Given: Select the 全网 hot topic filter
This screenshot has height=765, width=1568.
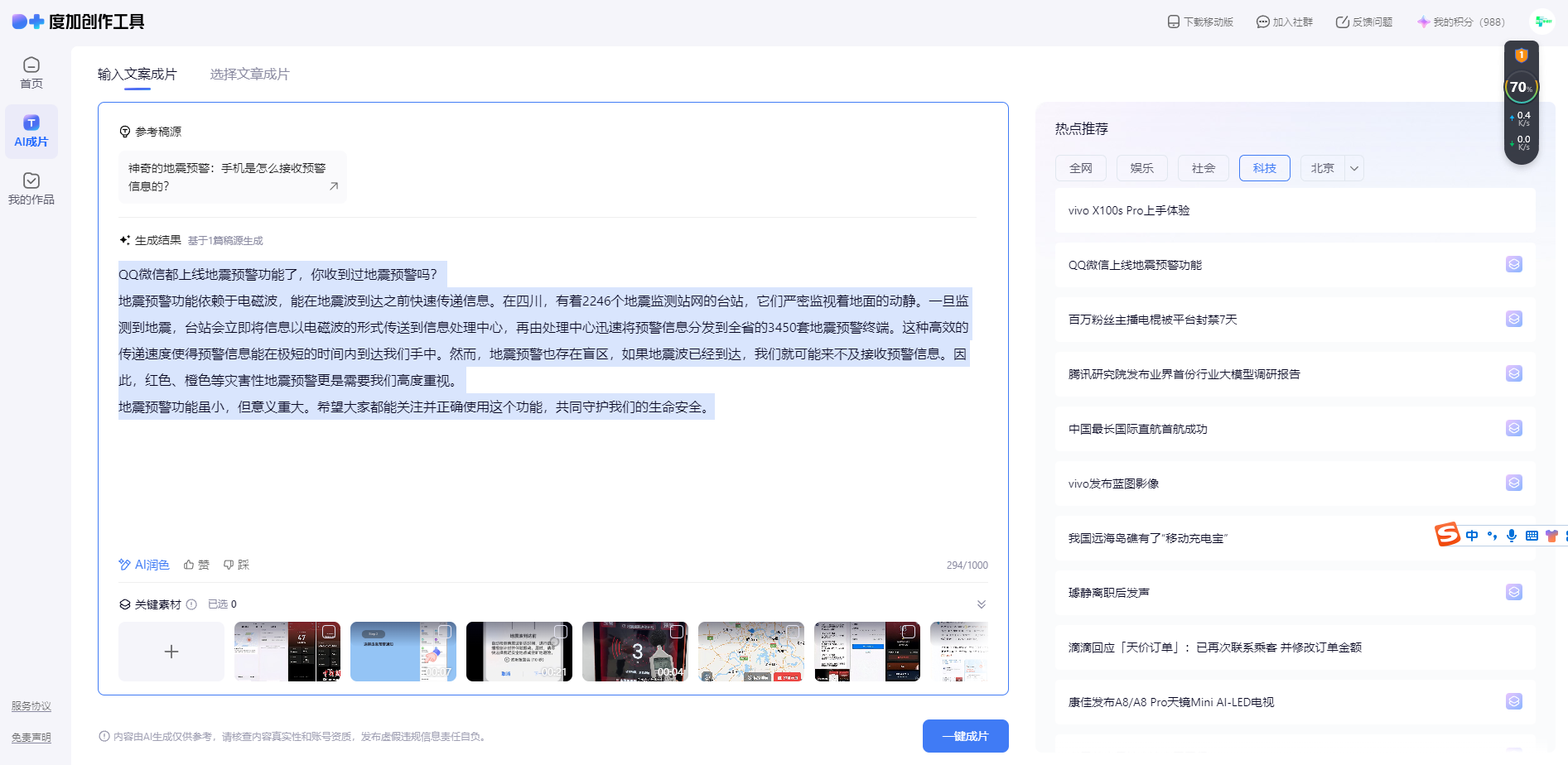Looking at the screenshot, I should [1081, 168].
